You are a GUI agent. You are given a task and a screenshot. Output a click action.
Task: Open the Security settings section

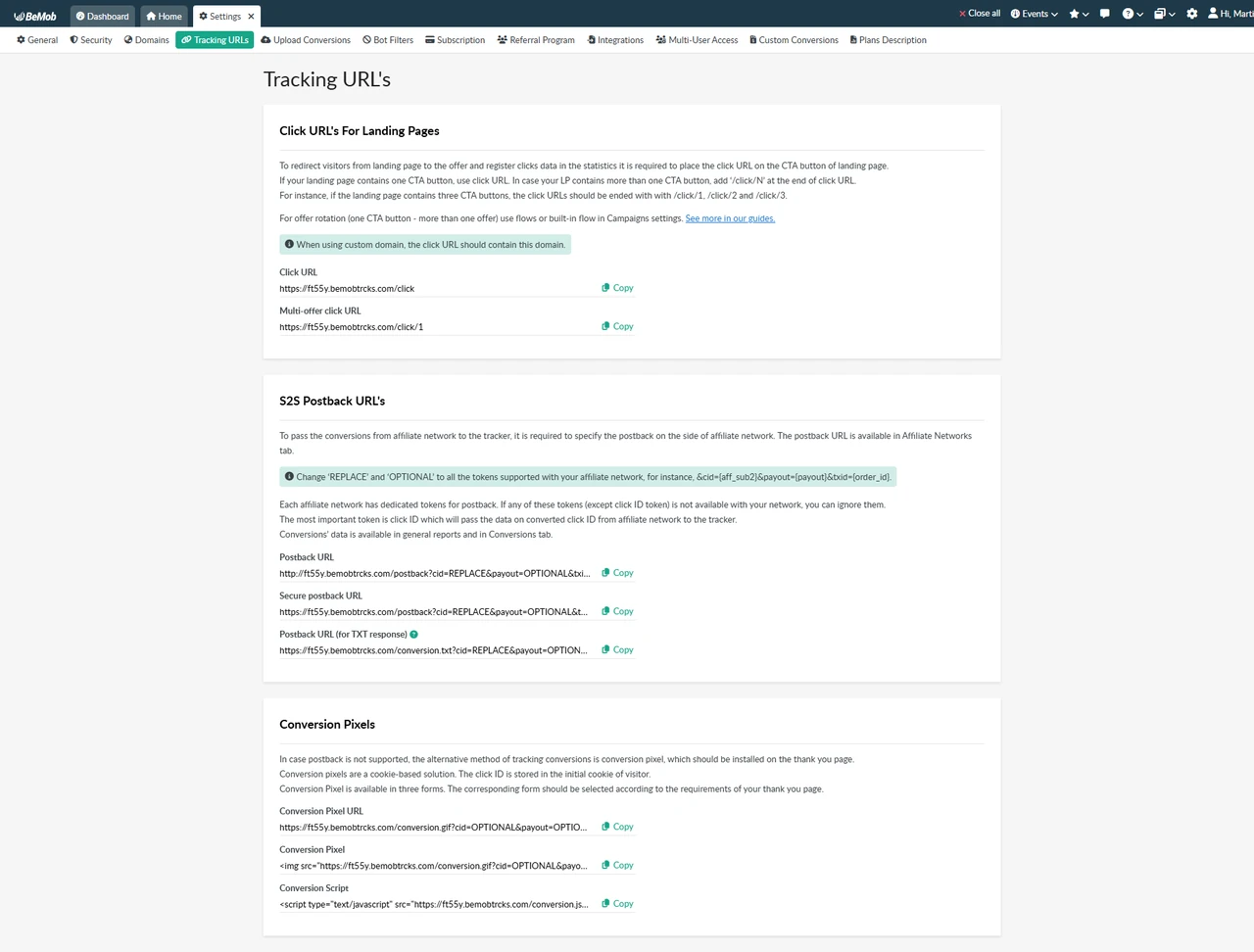(91, 40)
